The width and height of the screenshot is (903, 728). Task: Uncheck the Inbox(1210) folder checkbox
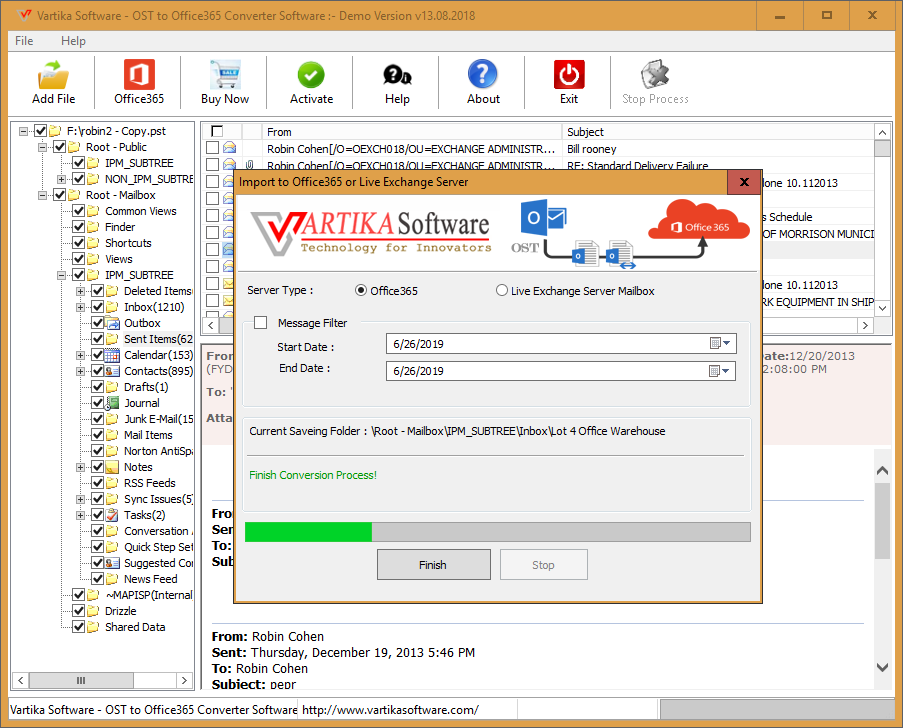(x=98, y=307)
